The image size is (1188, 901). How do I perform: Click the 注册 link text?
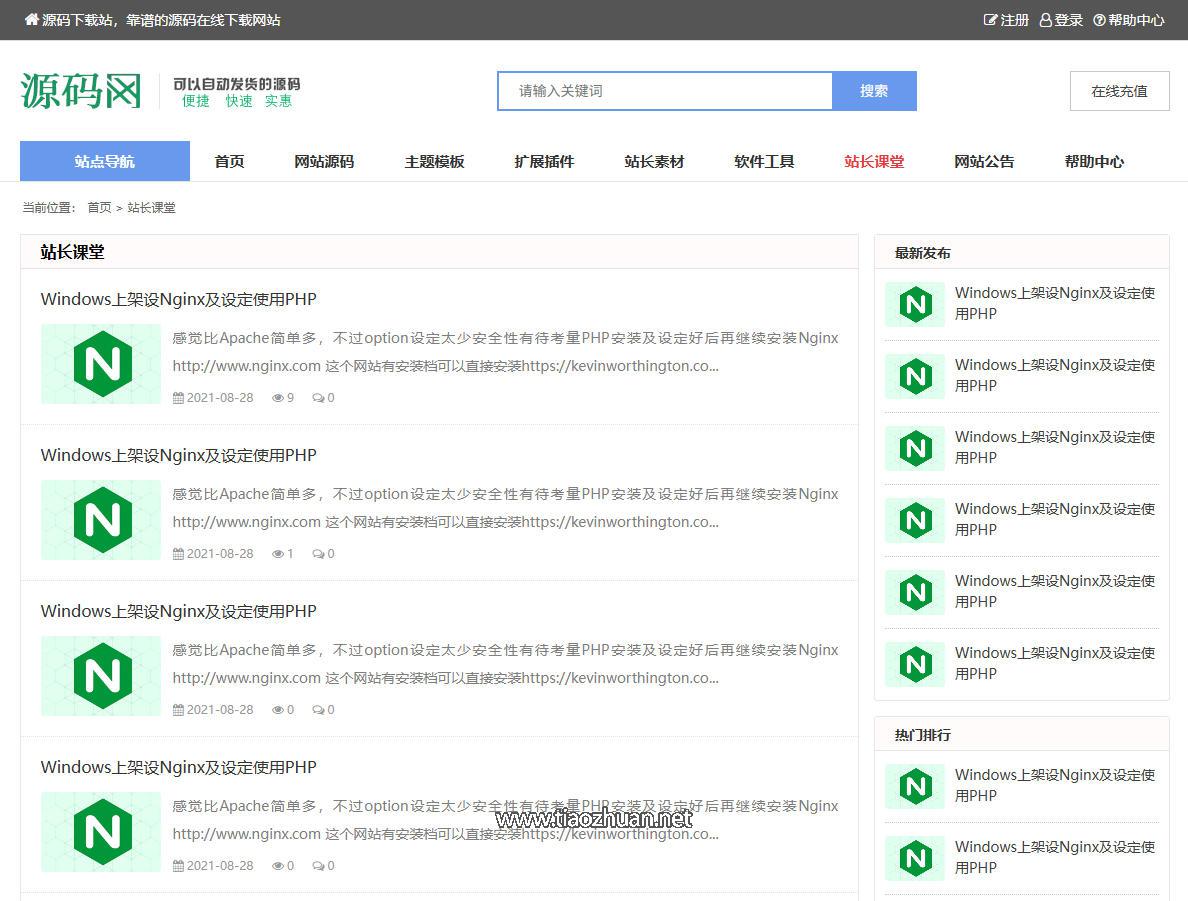tap(1014, 20)
